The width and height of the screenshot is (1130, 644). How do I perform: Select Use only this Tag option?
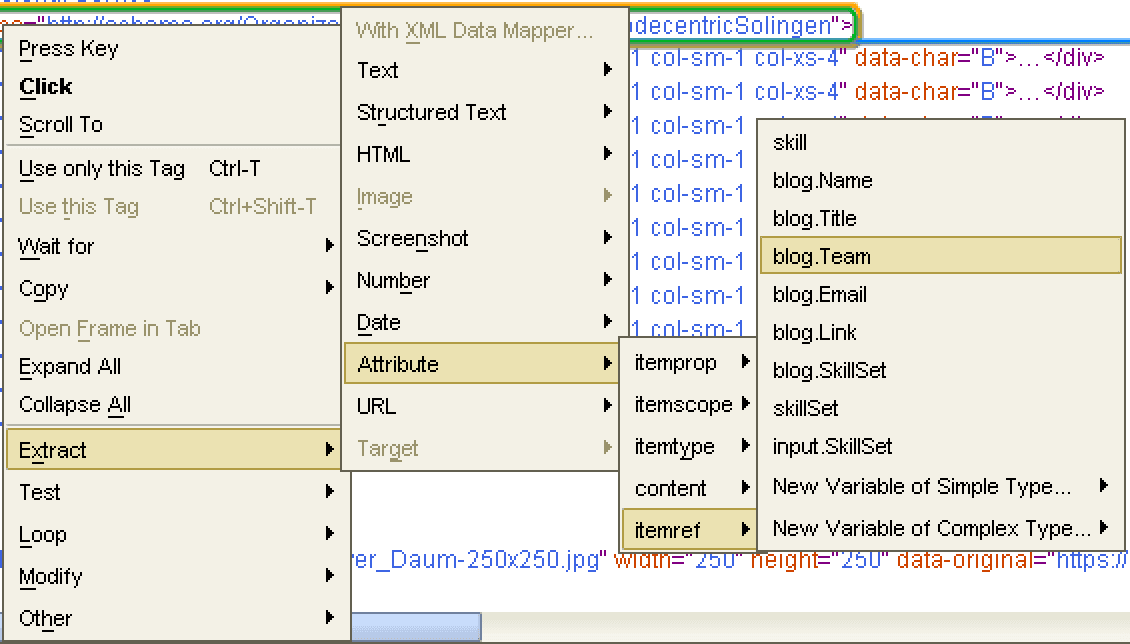[102, 168]
